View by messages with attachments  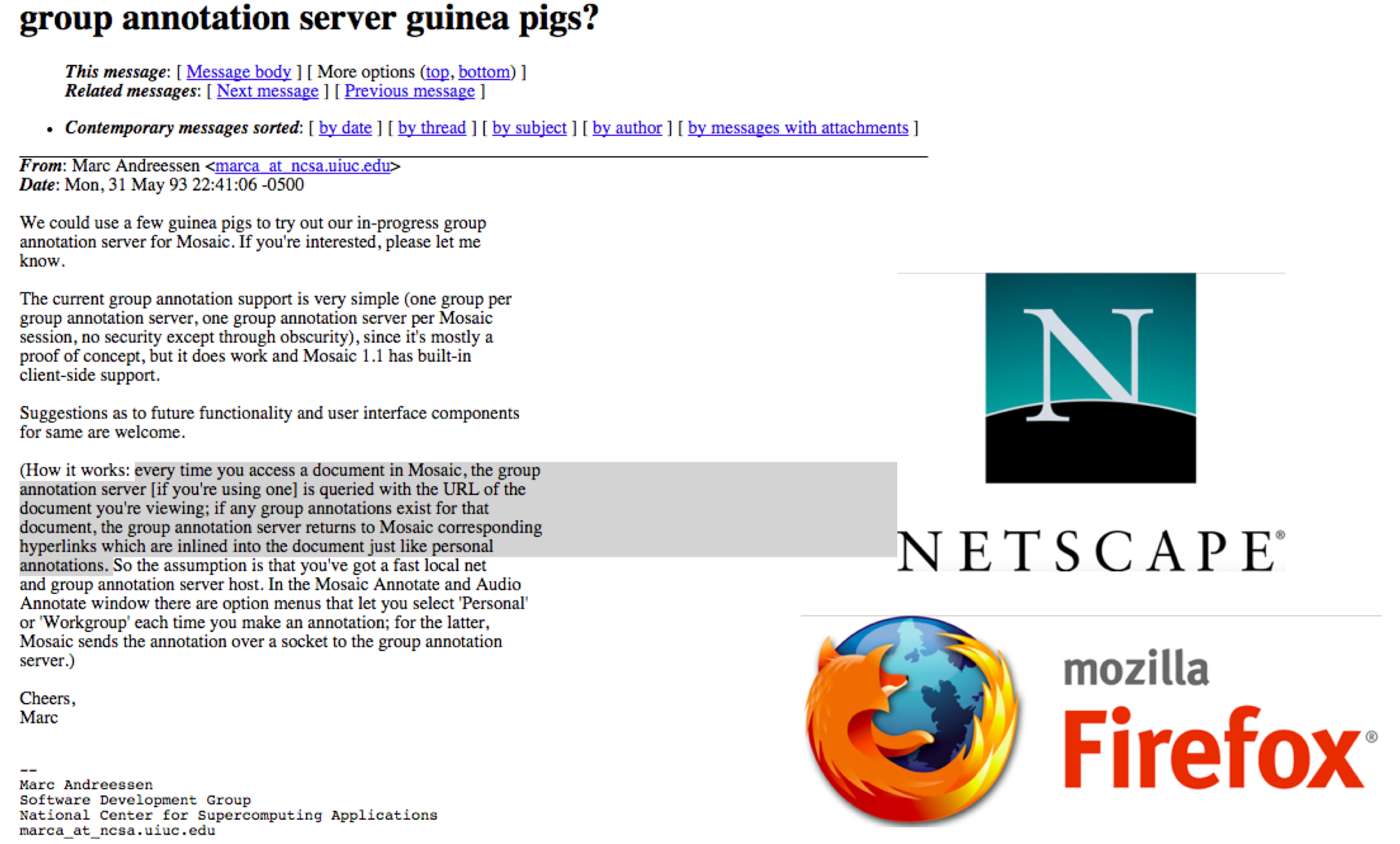798,128
